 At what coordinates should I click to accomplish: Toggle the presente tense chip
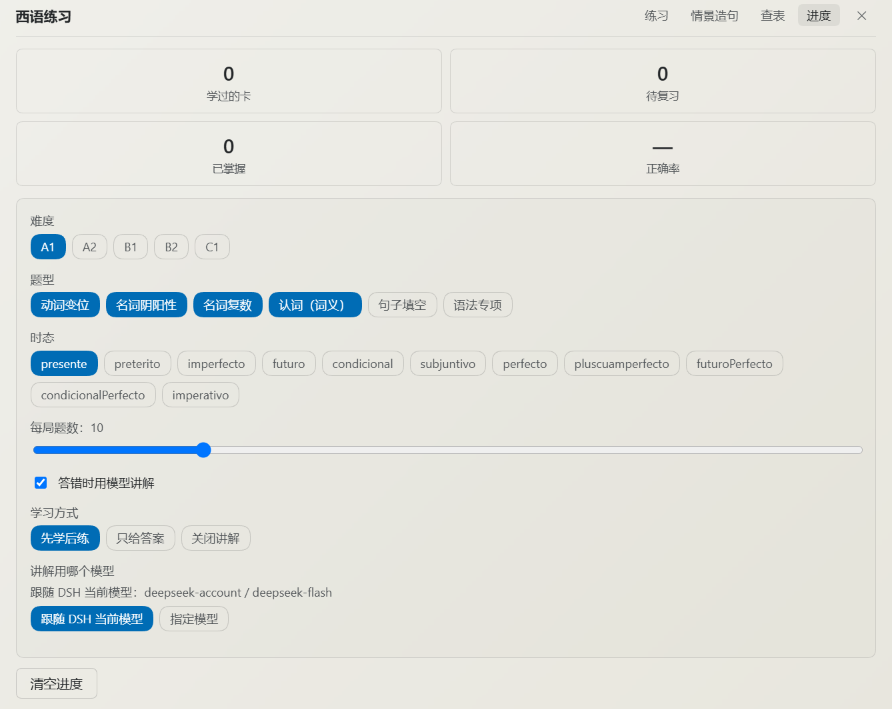[64, 364]
